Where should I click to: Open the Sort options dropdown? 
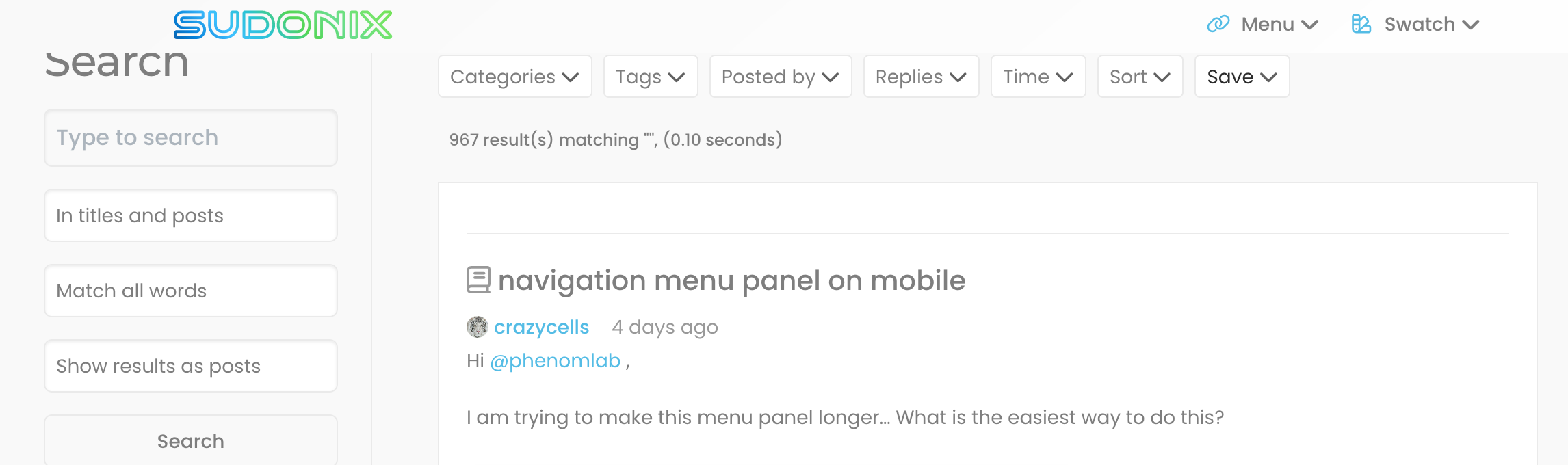1140,77
